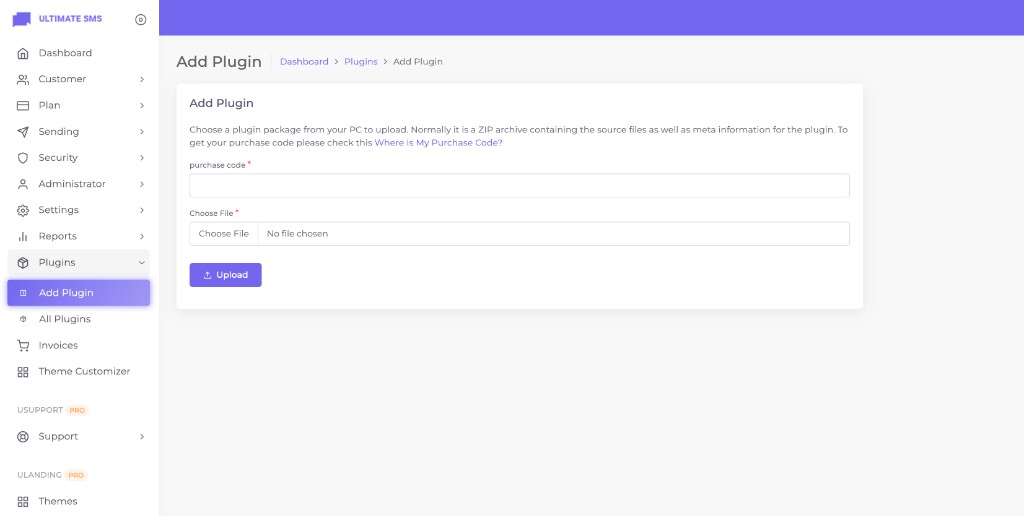Expand the Sending menu chevron
Screen dimensions: 1024x516
[x=142, y=132]
